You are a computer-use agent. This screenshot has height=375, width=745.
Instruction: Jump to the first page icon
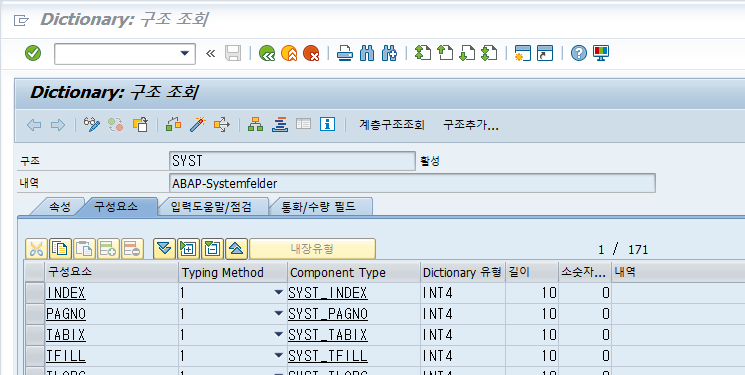[423, 53]
